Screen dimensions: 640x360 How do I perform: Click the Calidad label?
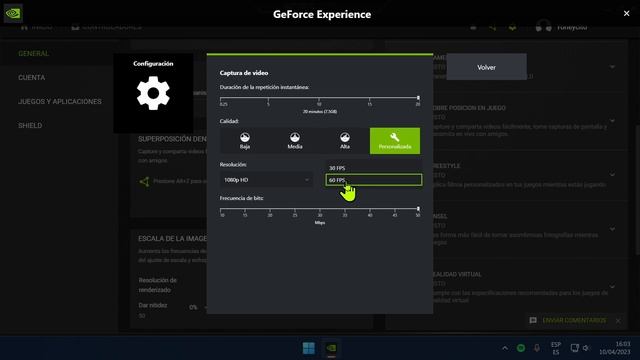229,121
